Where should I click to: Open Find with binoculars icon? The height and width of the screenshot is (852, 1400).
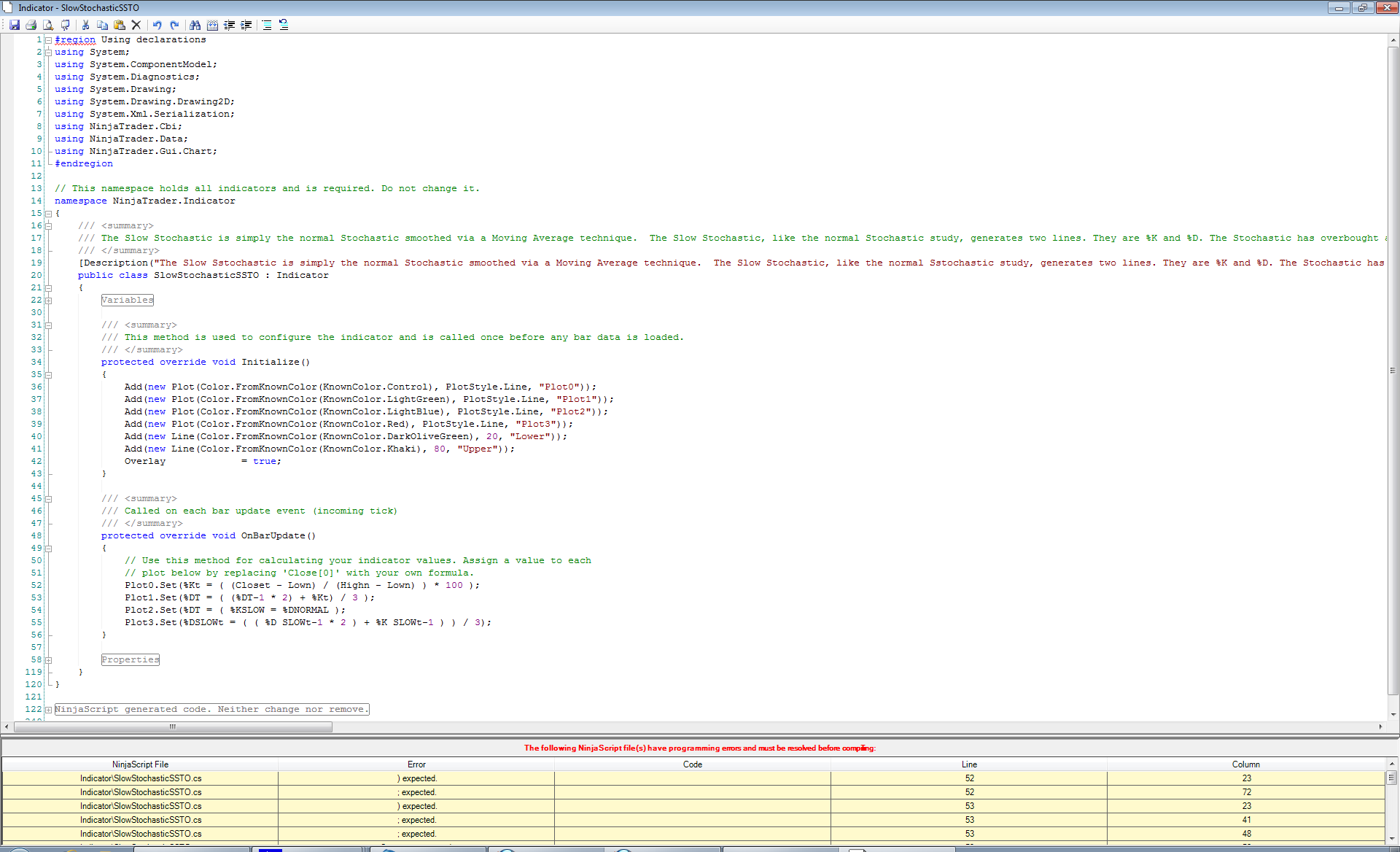[x=195, y=25]
